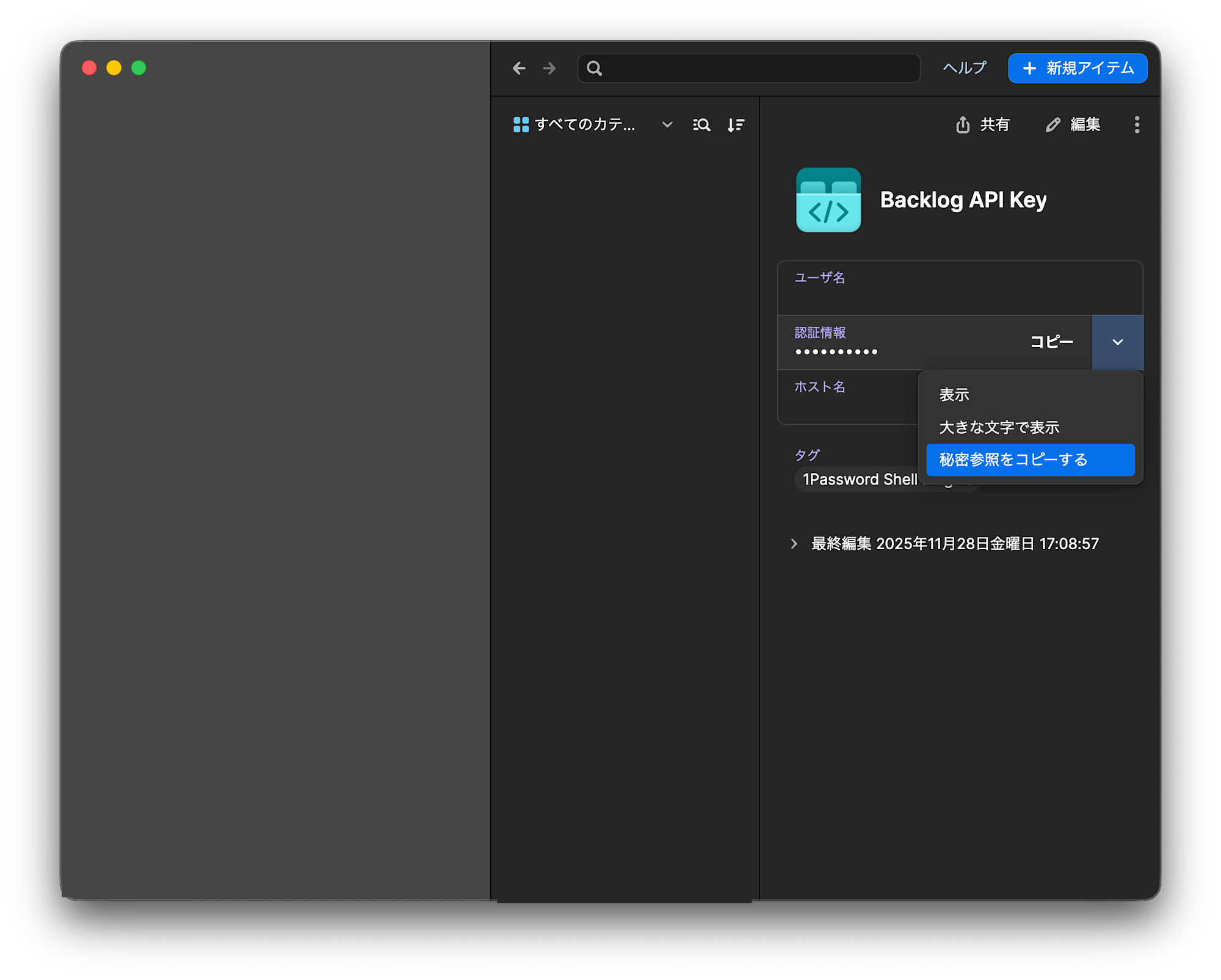Open the three-dot overflow menu
1221x980 pixels.
1137,125
